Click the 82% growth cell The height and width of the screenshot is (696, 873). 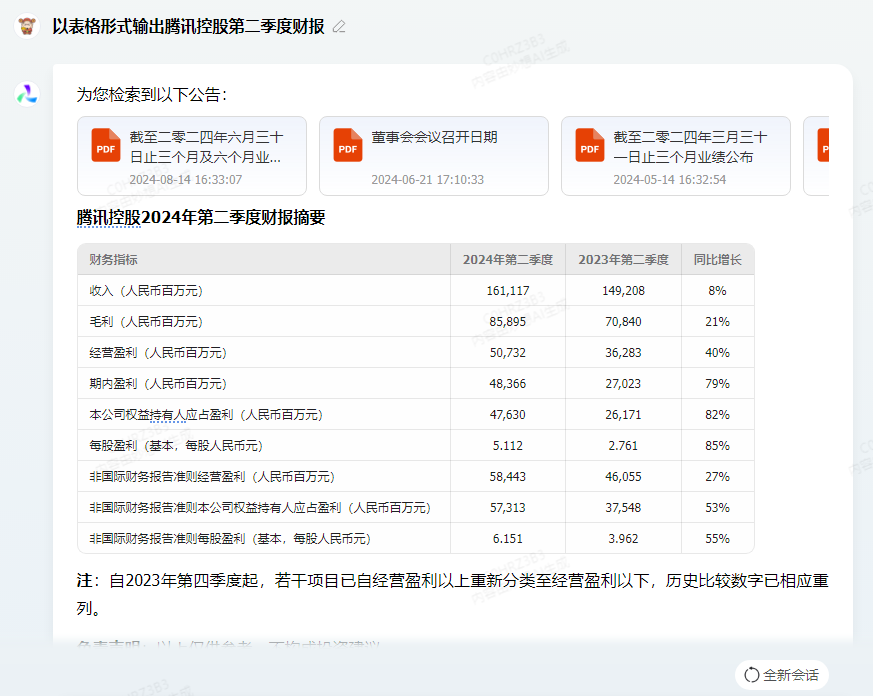click(x=717, y=415)
